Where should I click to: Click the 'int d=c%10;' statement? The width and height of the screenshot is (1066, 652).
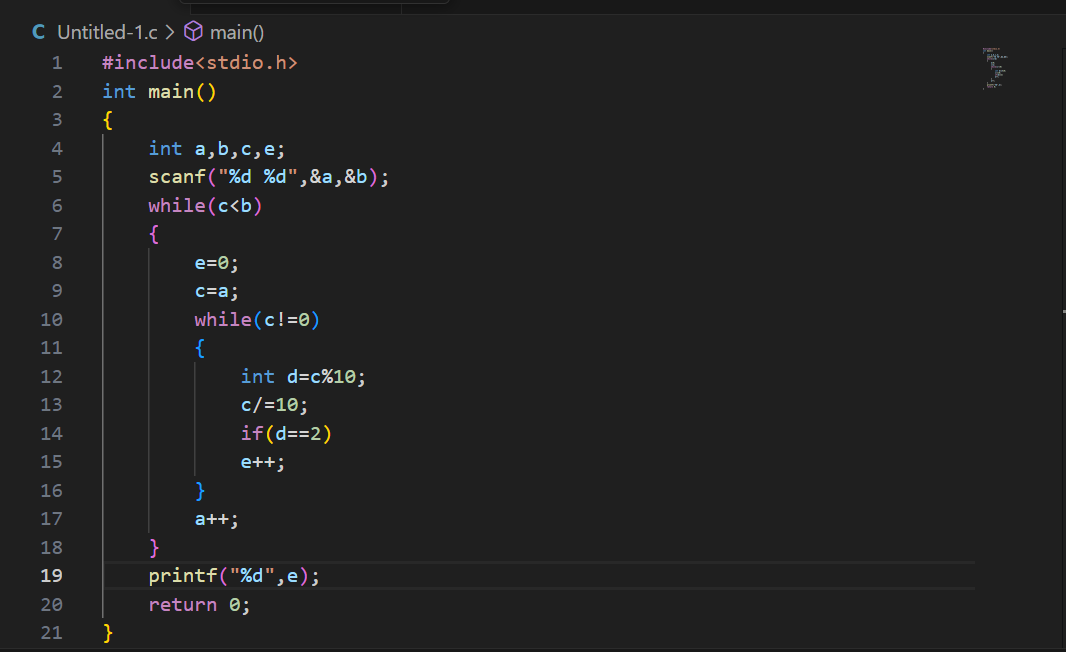coord(303,377)
